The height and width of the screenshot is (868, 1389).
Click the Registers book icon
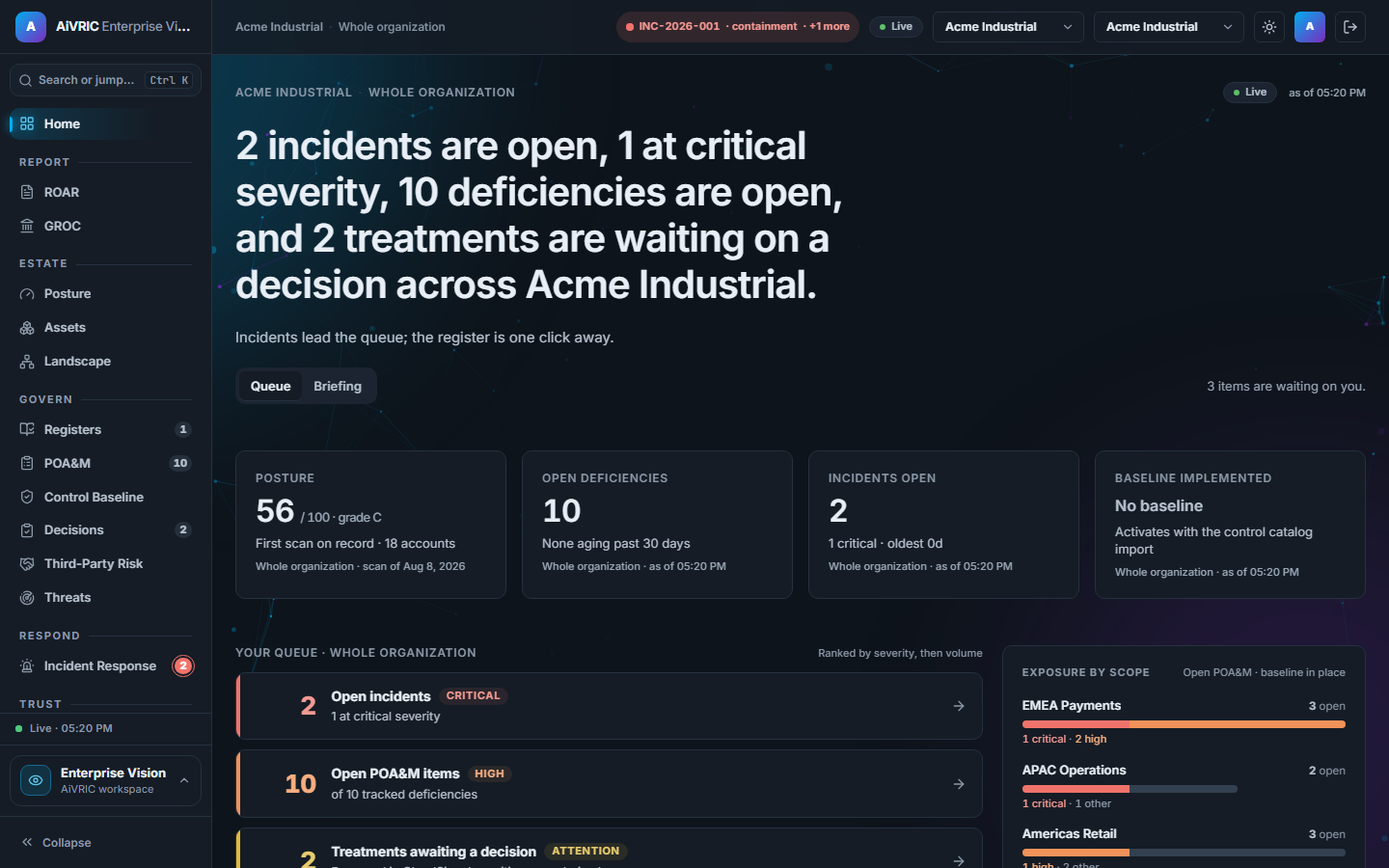[x=27, y=429]
